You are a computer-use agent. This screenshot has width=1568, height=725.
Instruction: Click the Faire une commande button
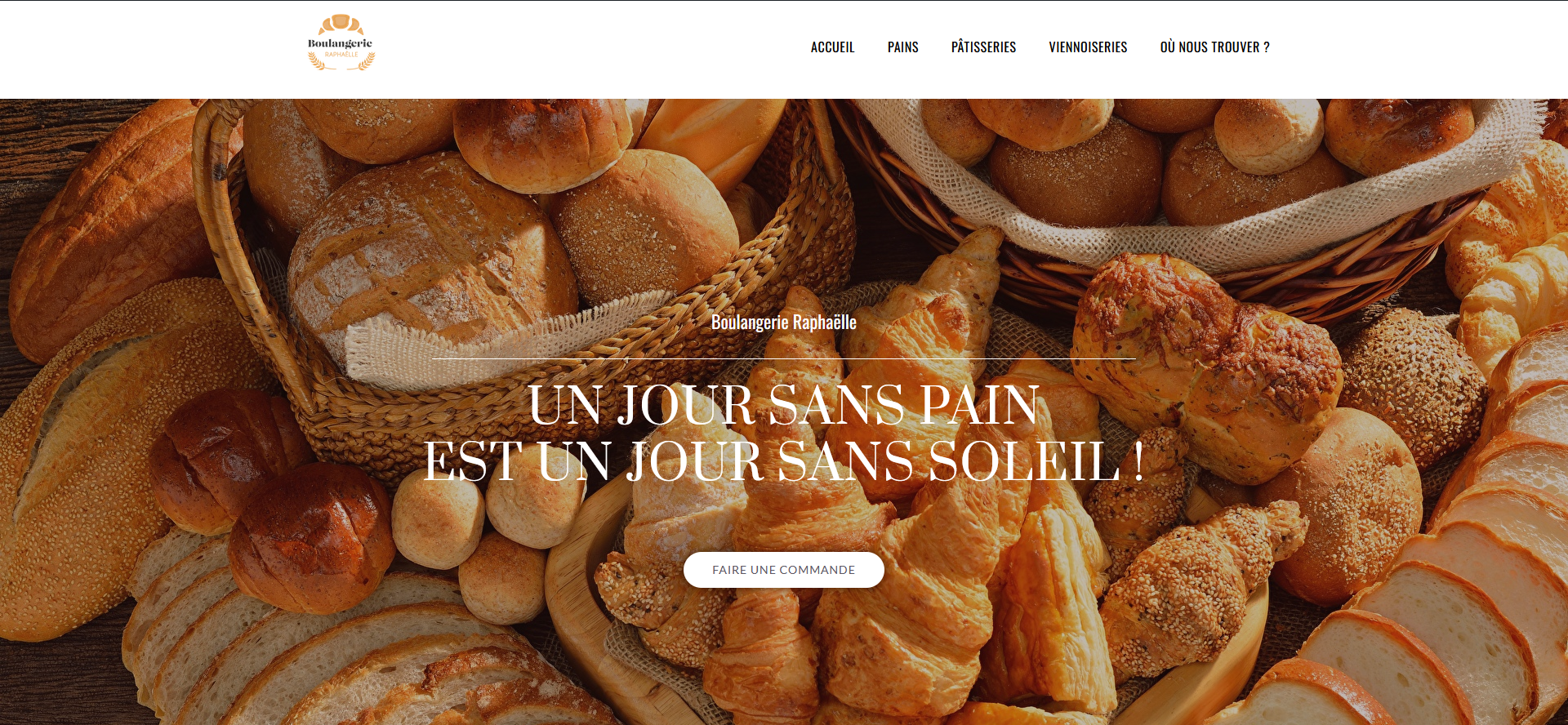pos(784,570)
